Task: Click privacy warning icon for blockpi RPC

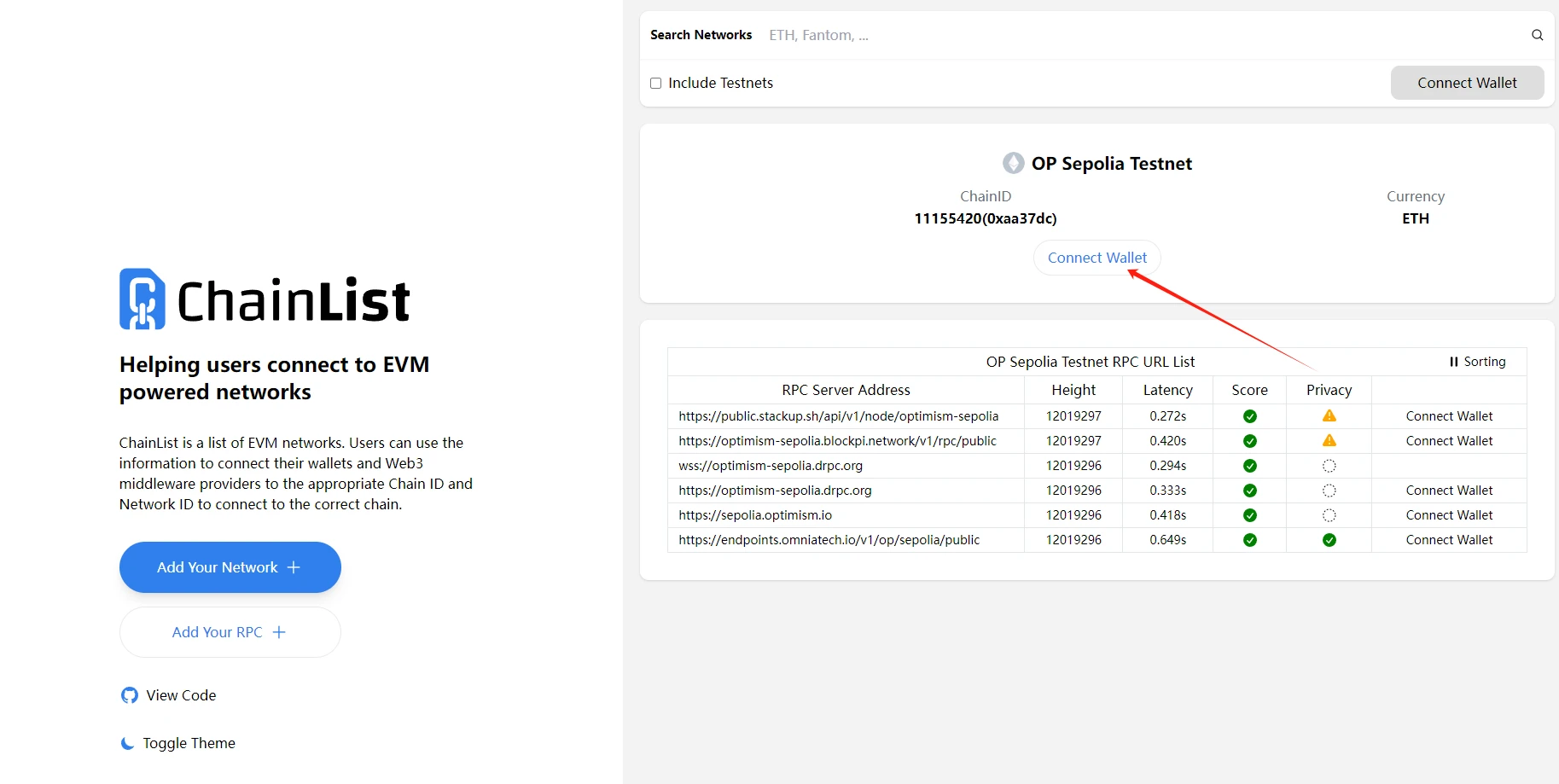Action: [1329, 441]
